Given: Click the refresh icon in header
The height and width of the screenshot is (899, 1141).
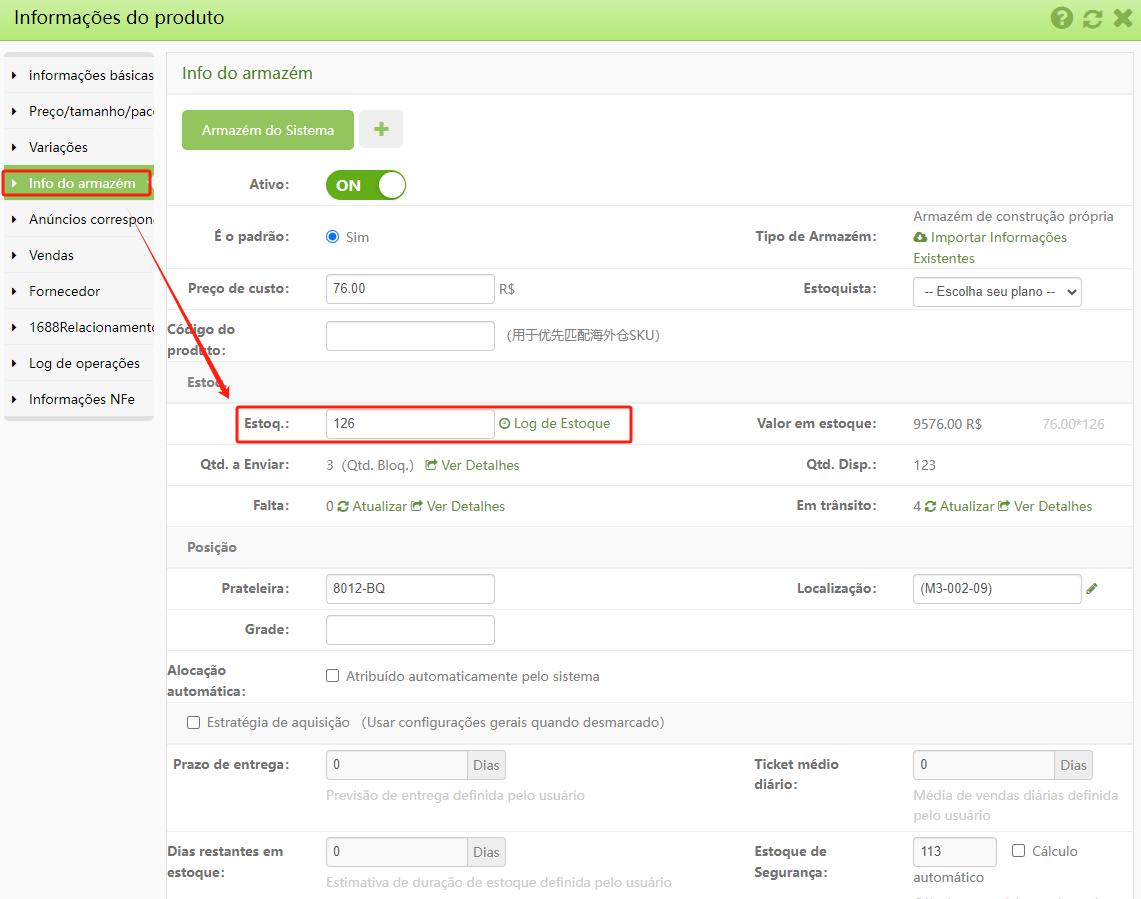Looking at the screenshot, I should 1092,18.
